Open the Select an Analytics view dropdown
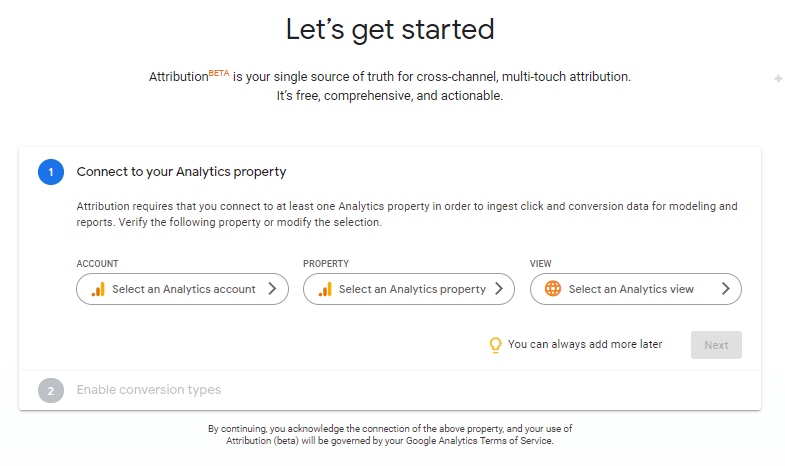This screenshot has height=466, width=785. 635,289
